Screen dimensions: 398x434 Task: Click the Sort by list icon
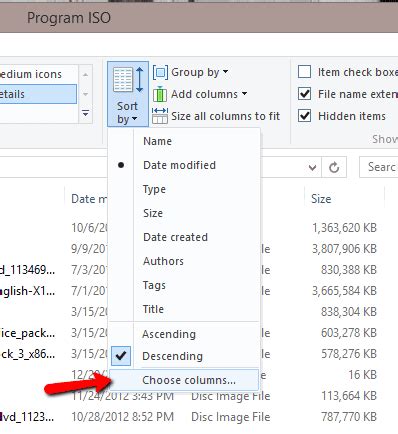pyautogui.click(x=128, y=80)
